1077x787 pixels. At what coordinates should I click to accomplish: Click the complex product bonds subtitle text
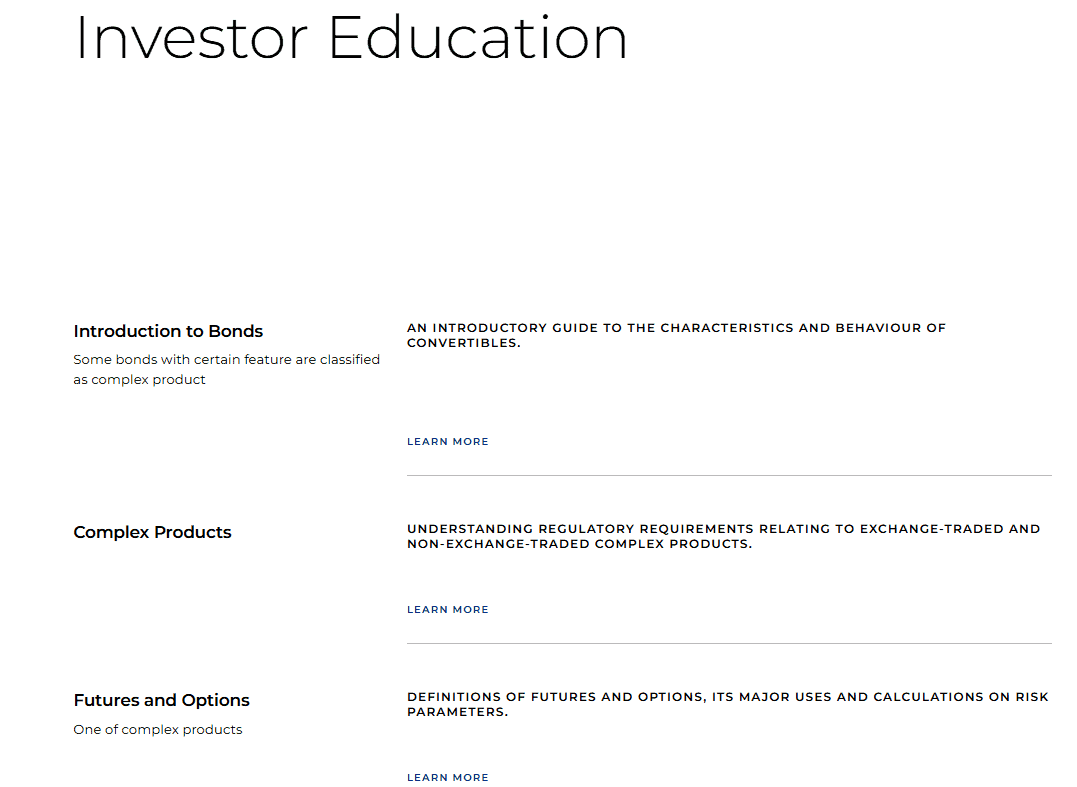226,369
